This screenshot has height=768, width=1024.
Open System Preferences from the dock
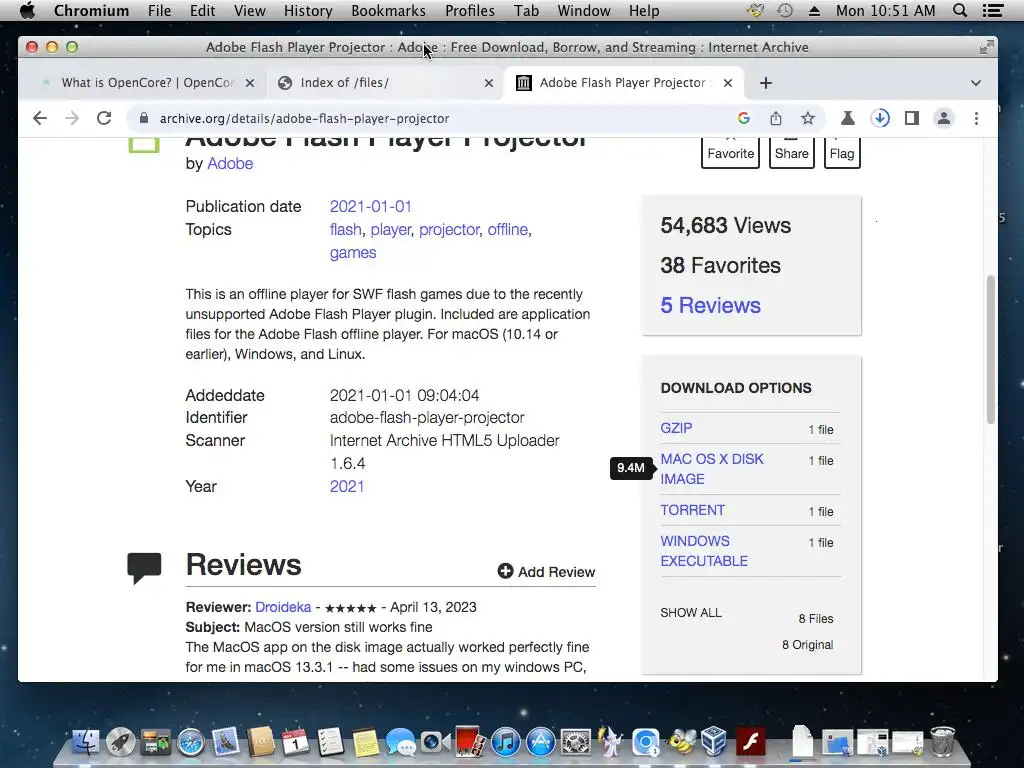coord(576,743)
